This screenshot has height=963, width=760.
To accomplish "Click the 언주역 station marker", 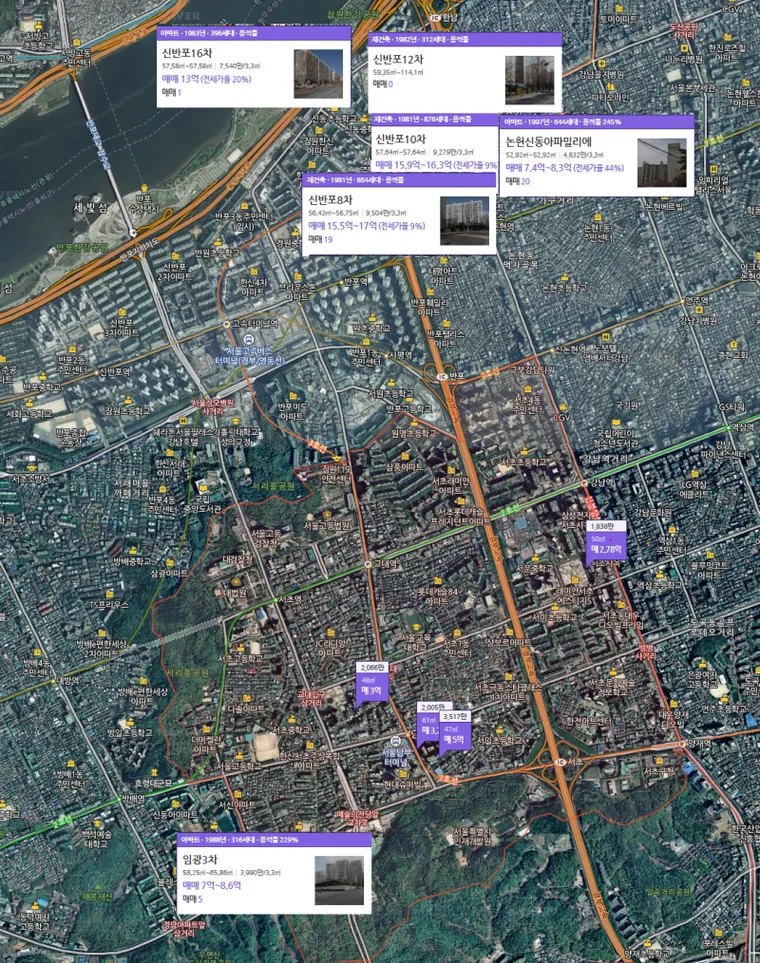I will coord(683,301).
